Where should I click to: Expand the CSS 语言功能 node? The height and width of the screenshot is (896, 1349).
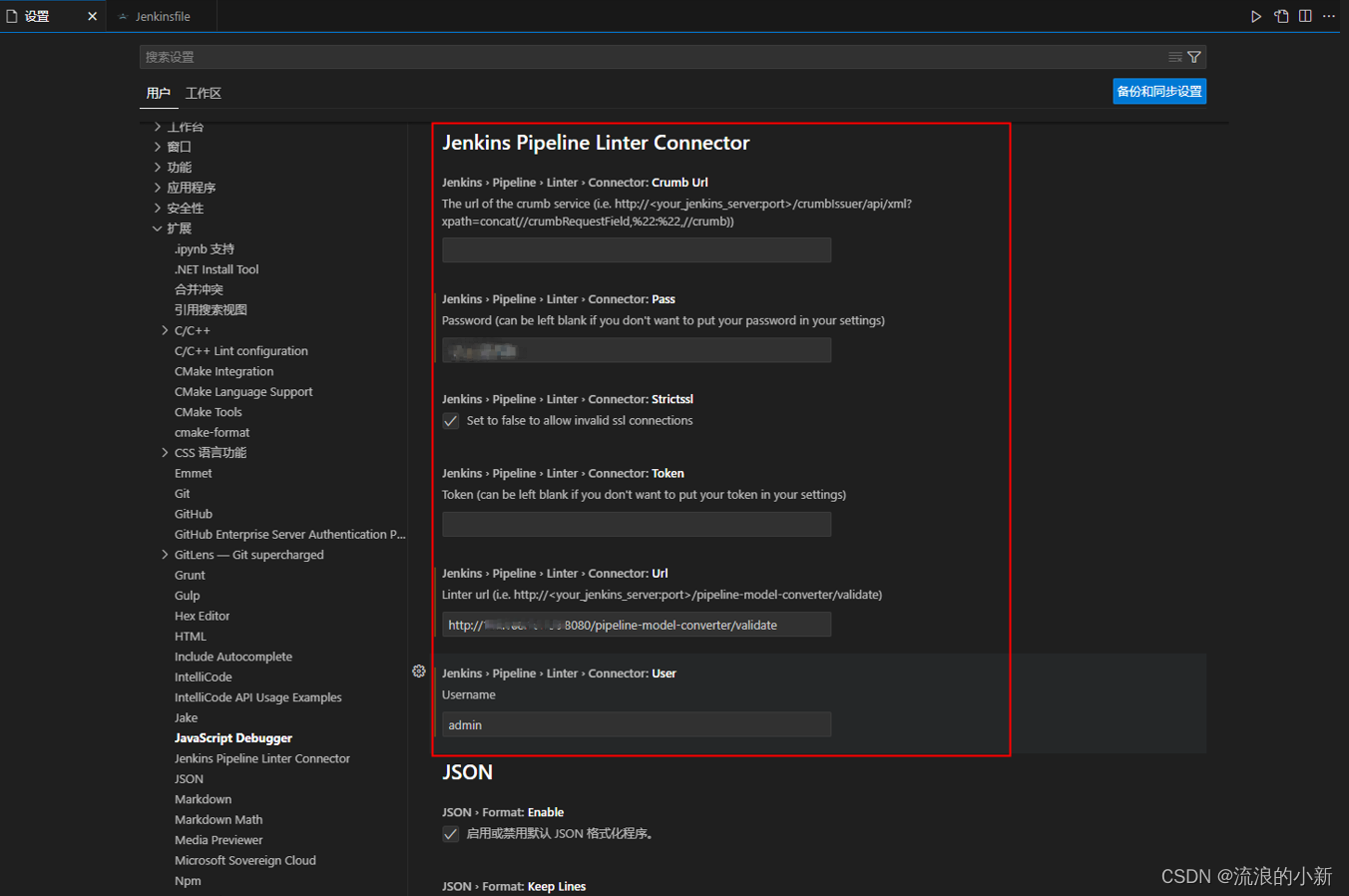pos(165,453)
